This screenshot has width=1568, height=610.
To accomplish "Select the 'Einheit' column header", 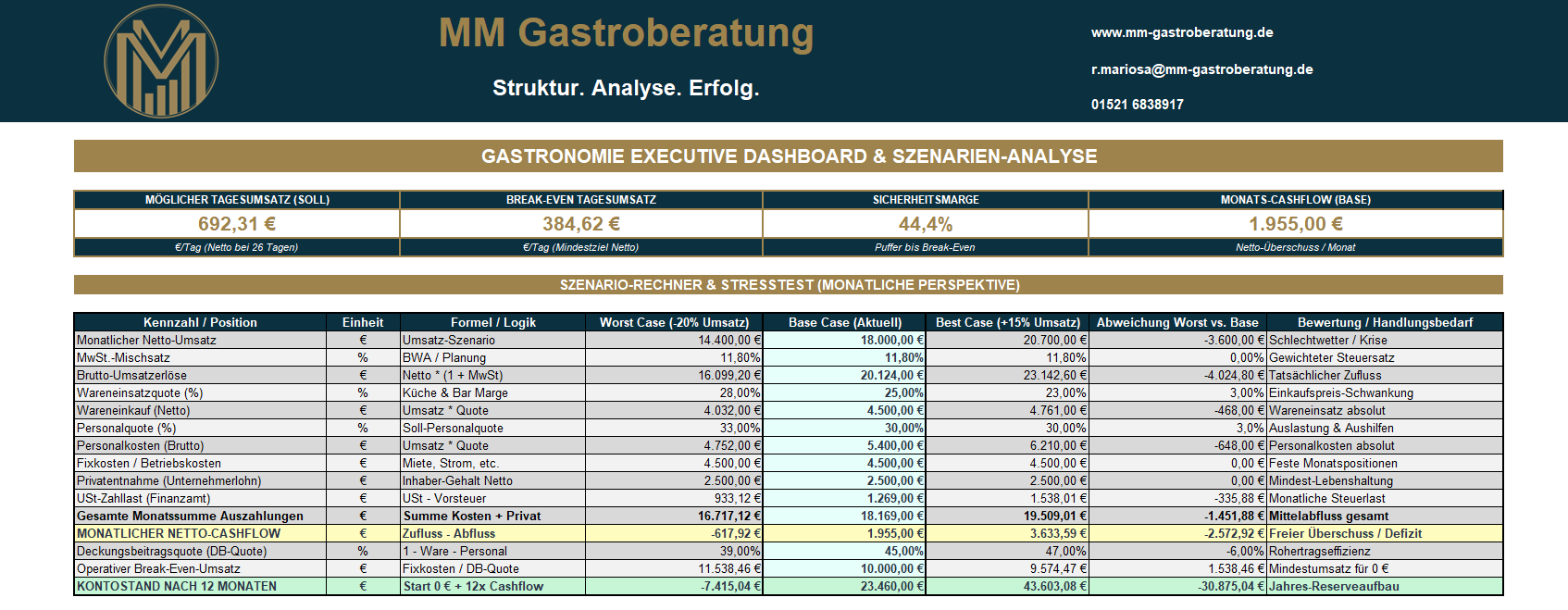I will click(x=363, y=322).
